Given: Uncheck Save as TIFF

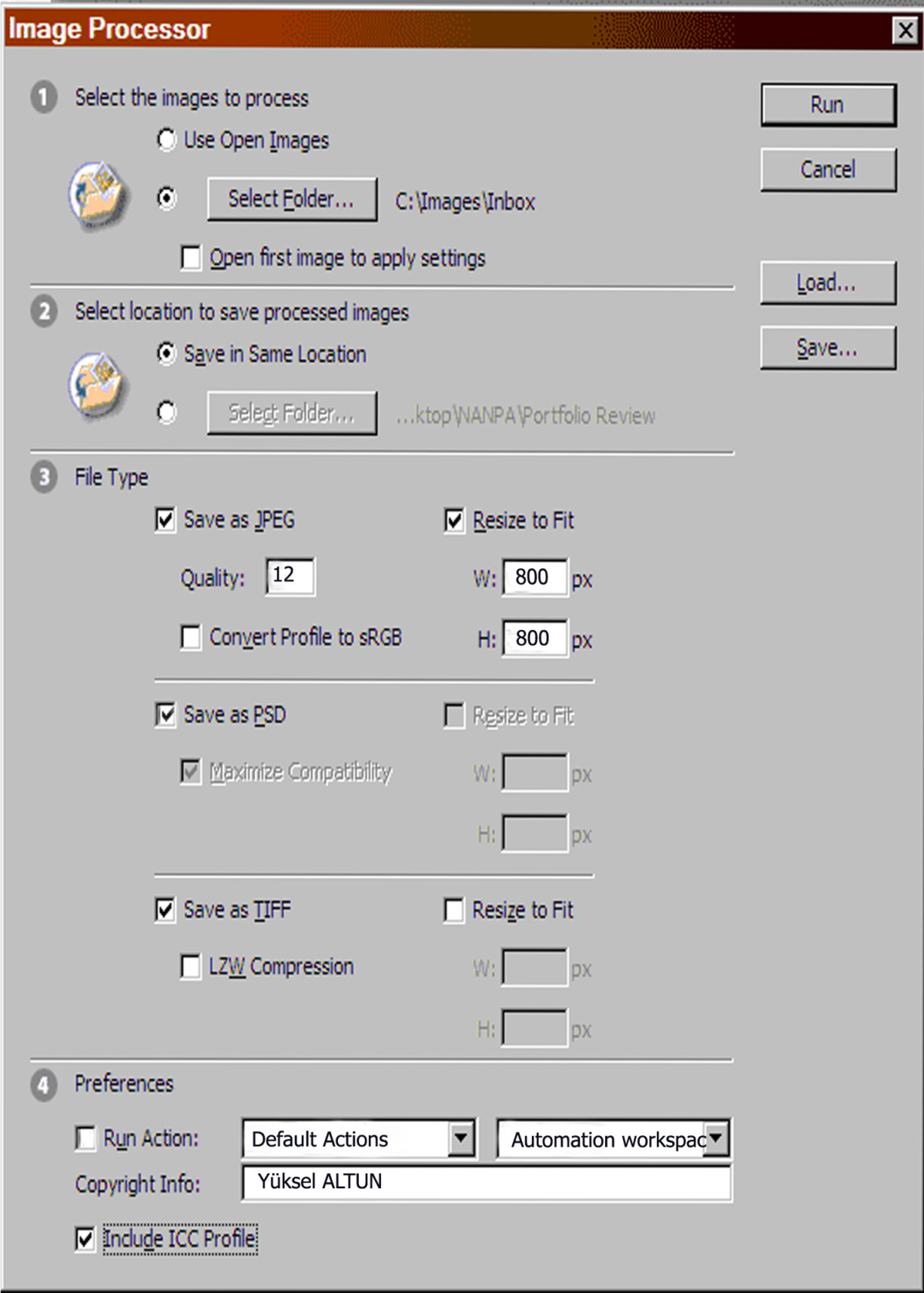Looking at the screenshot, I should 164,909.
